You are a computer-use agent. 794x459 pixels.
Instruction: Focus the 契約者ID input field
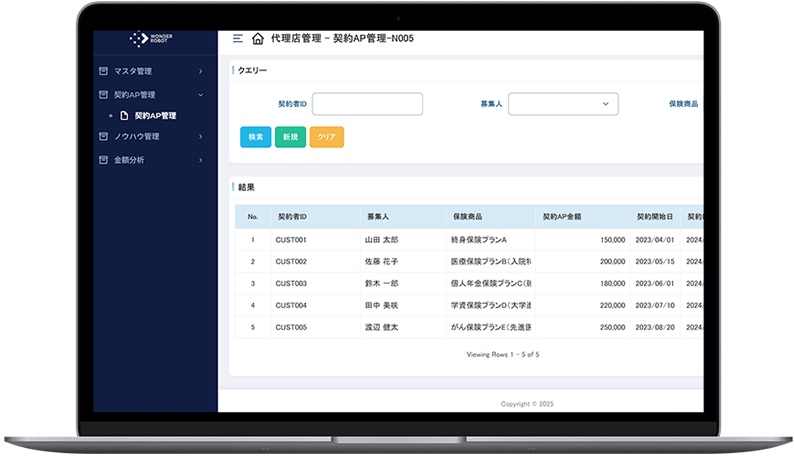pyautogui.click(x=368, y=104)
